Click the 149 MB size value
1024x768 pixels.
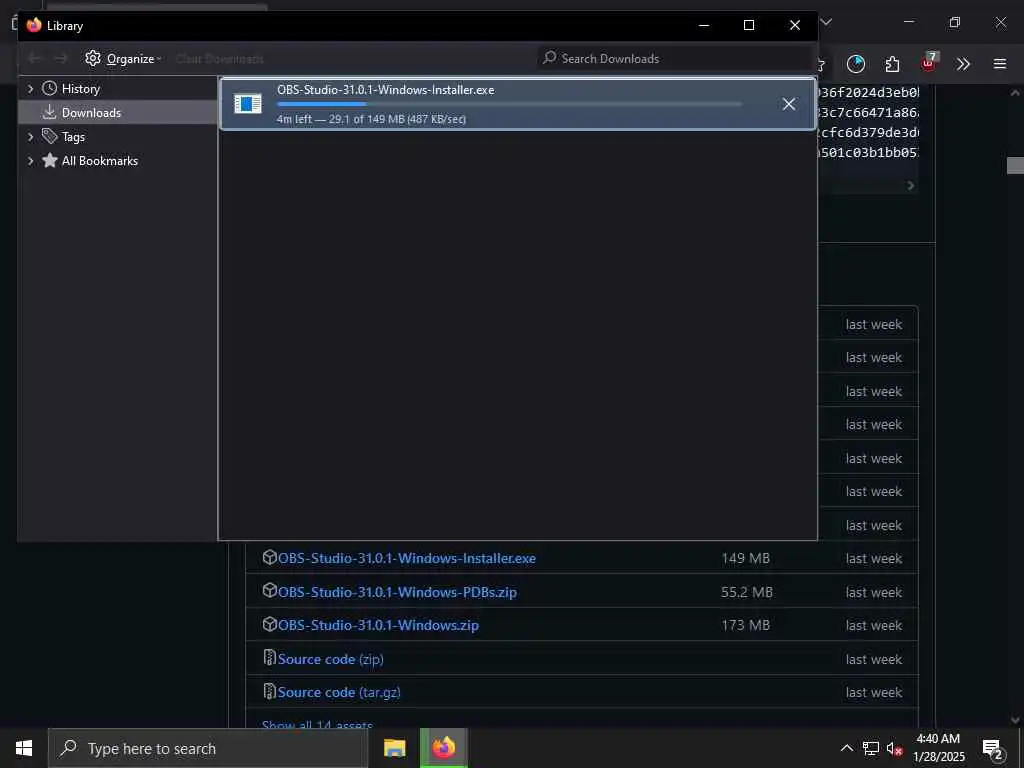(746, 558)
